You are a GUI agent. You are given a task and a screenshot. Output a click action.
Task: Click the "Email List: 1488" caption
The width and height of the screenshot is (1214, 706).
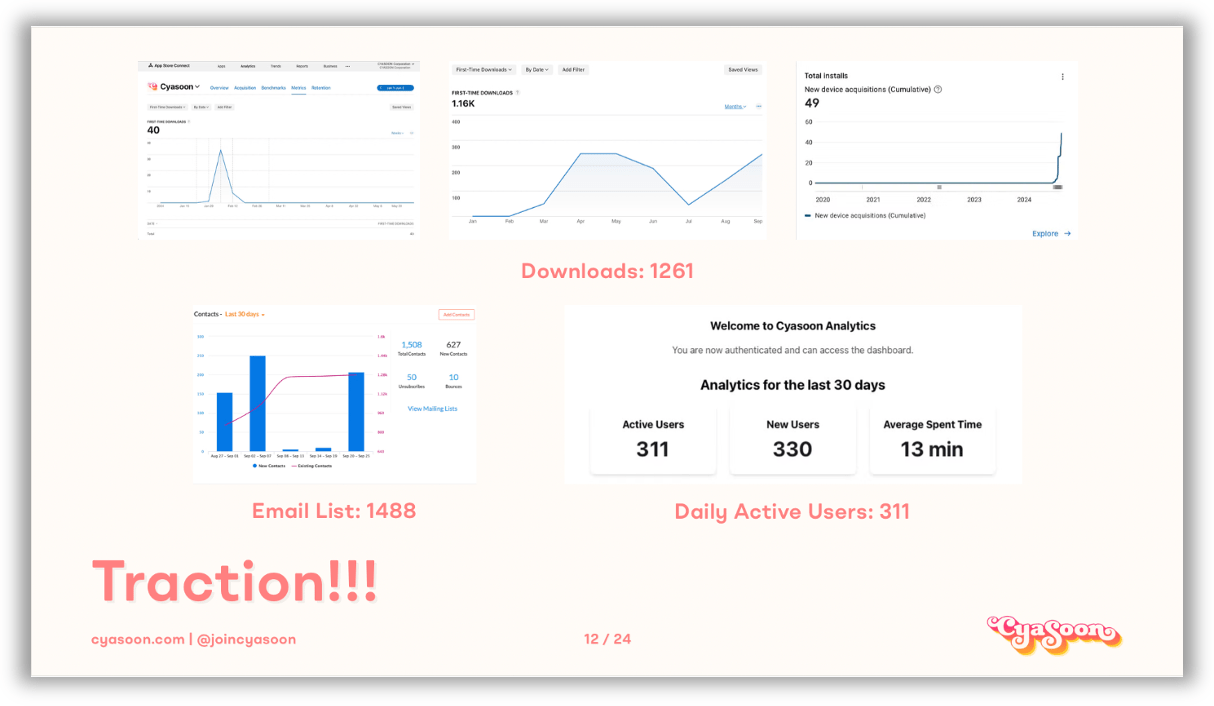click(x=334, y=511)
